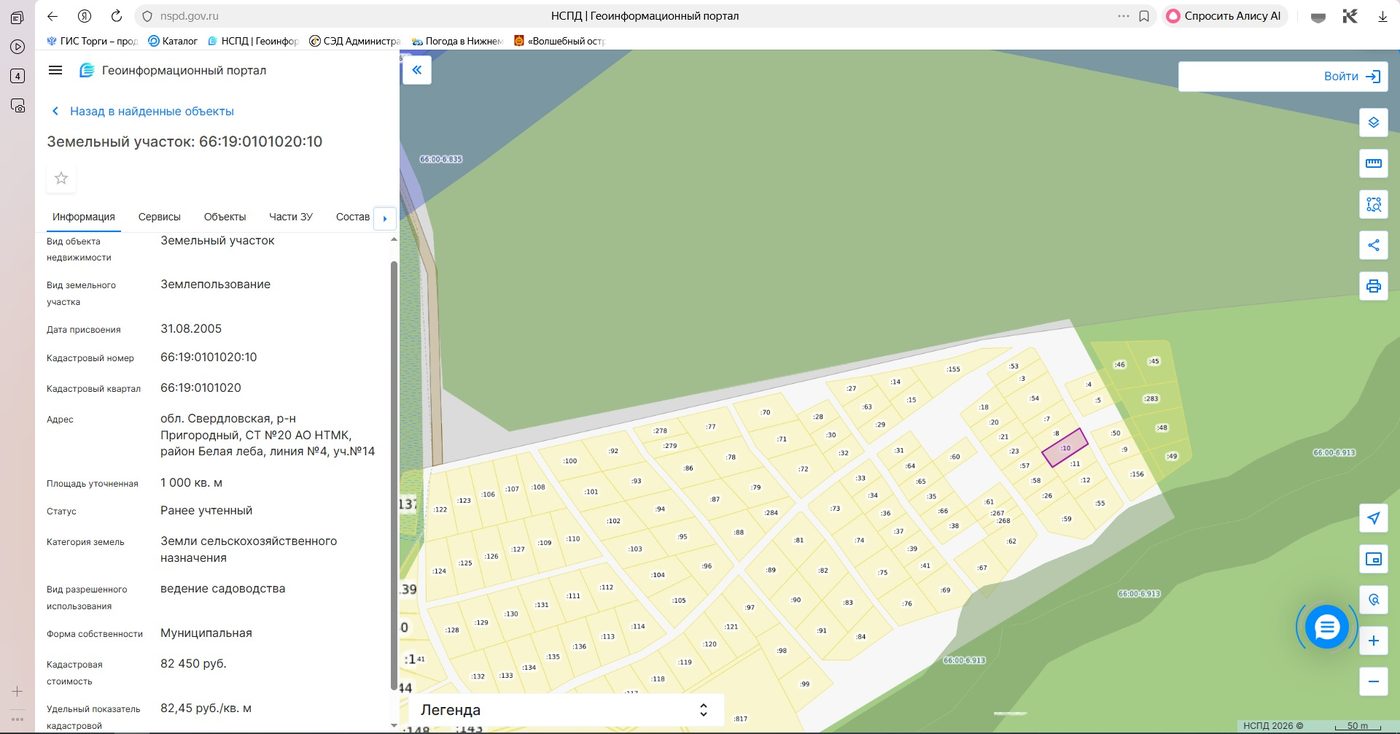
Task: Open the ГИС Торги bookmark
Action: [x=92, y=41]
